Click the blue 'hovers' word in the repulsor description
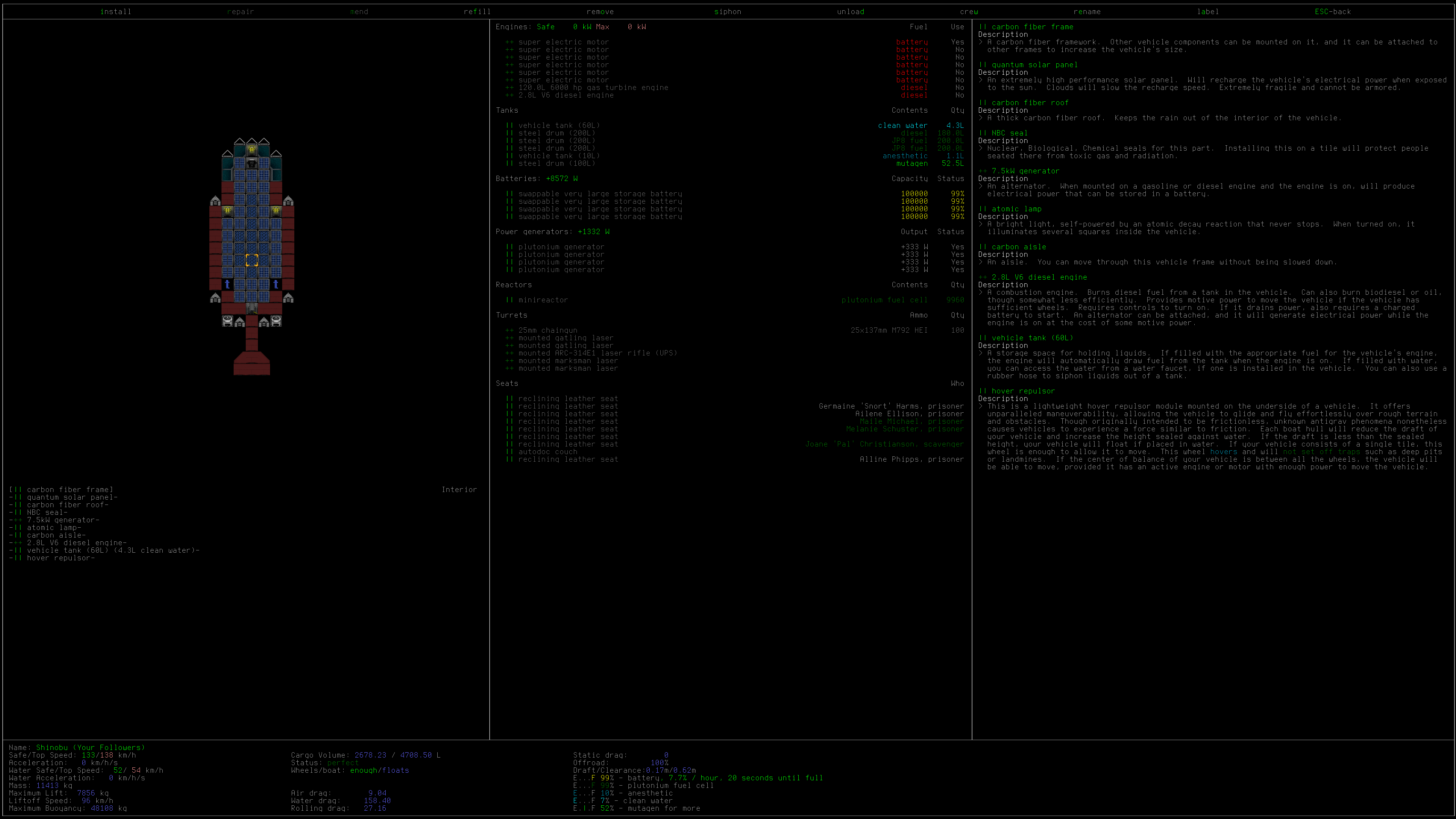This screenshot has width=1456, height=819. pyautogui.click(x=1224, y=452)
